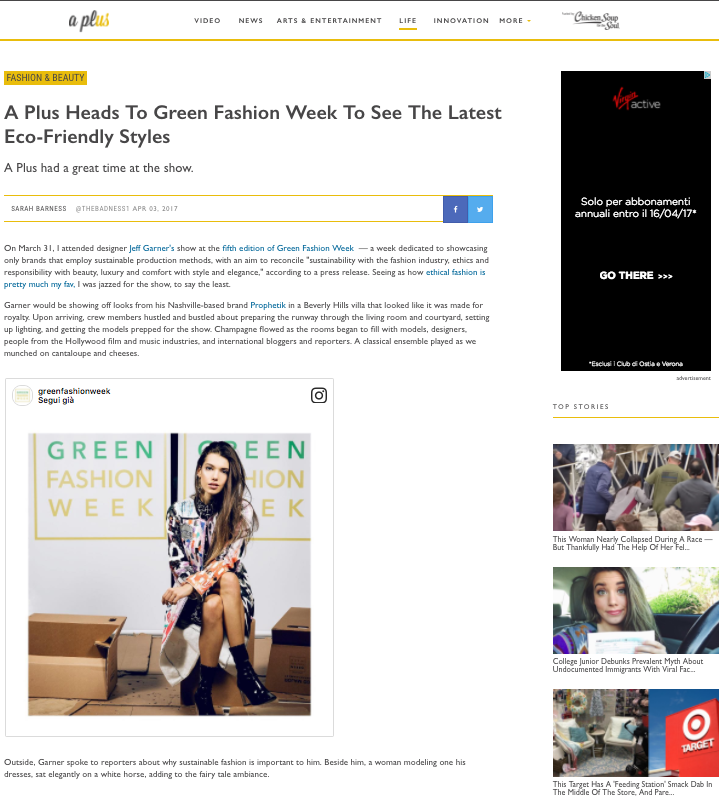
Task: Follow the Jeff Garner's link
Action: pyautogui.click(x=151, y=248)
